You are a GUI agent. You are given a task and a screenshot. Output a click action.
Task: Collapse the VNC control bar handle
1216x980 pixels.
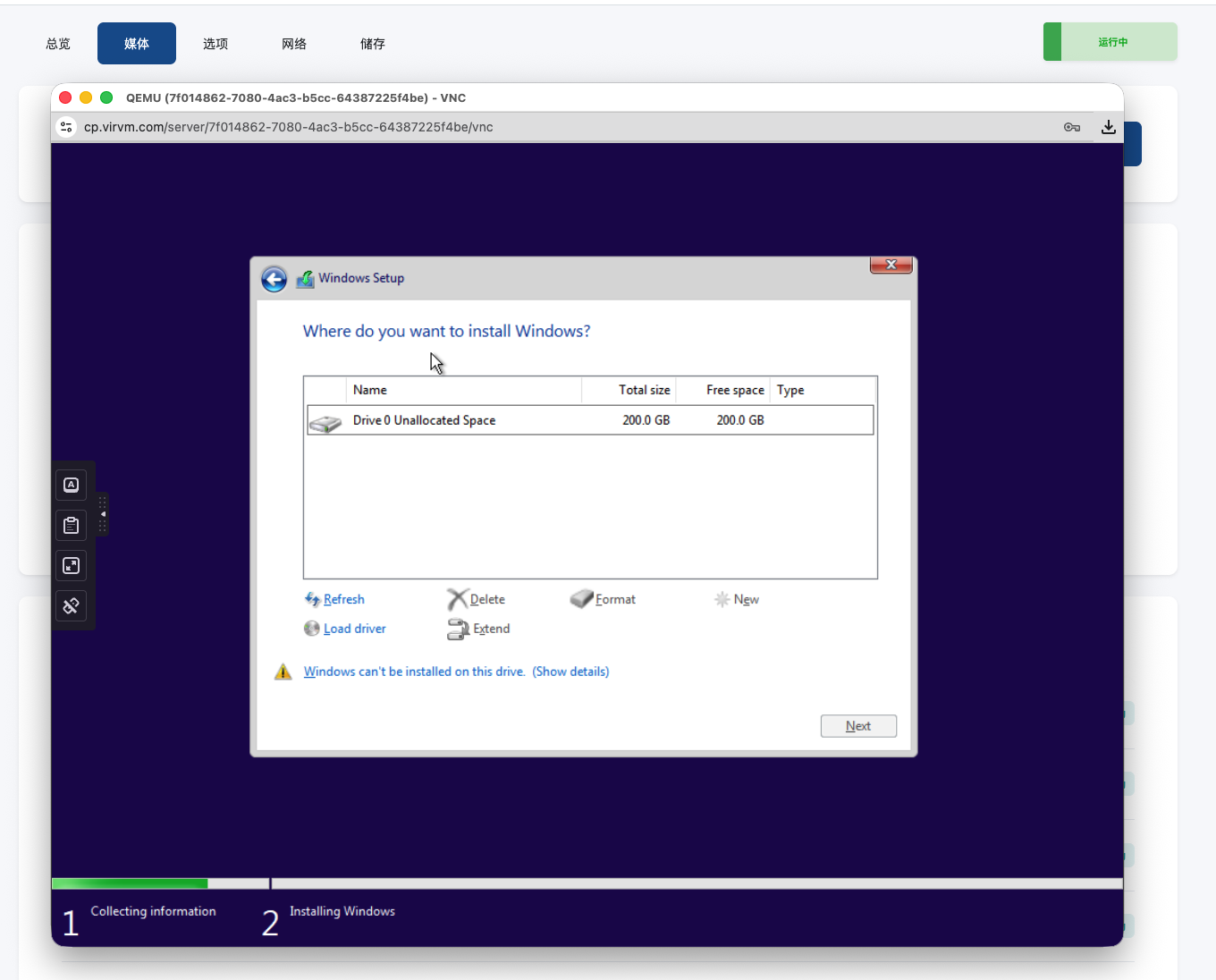point(103,514)
